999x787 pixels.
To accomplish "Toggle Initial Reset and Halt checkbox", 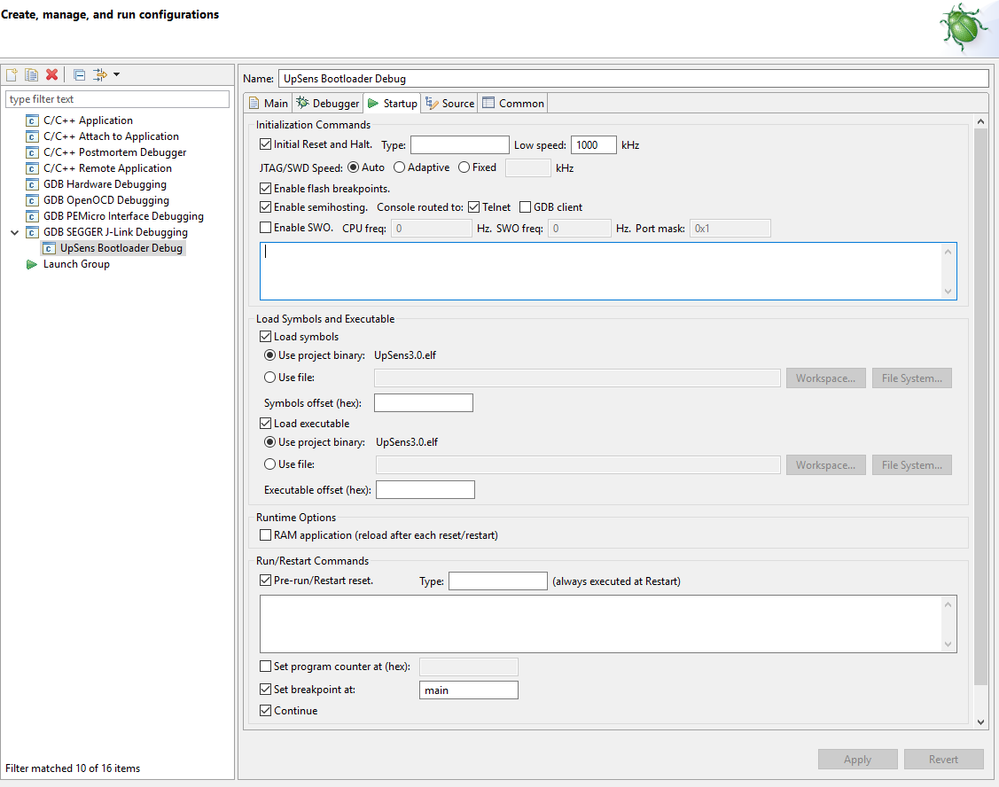I will point(266,145).
